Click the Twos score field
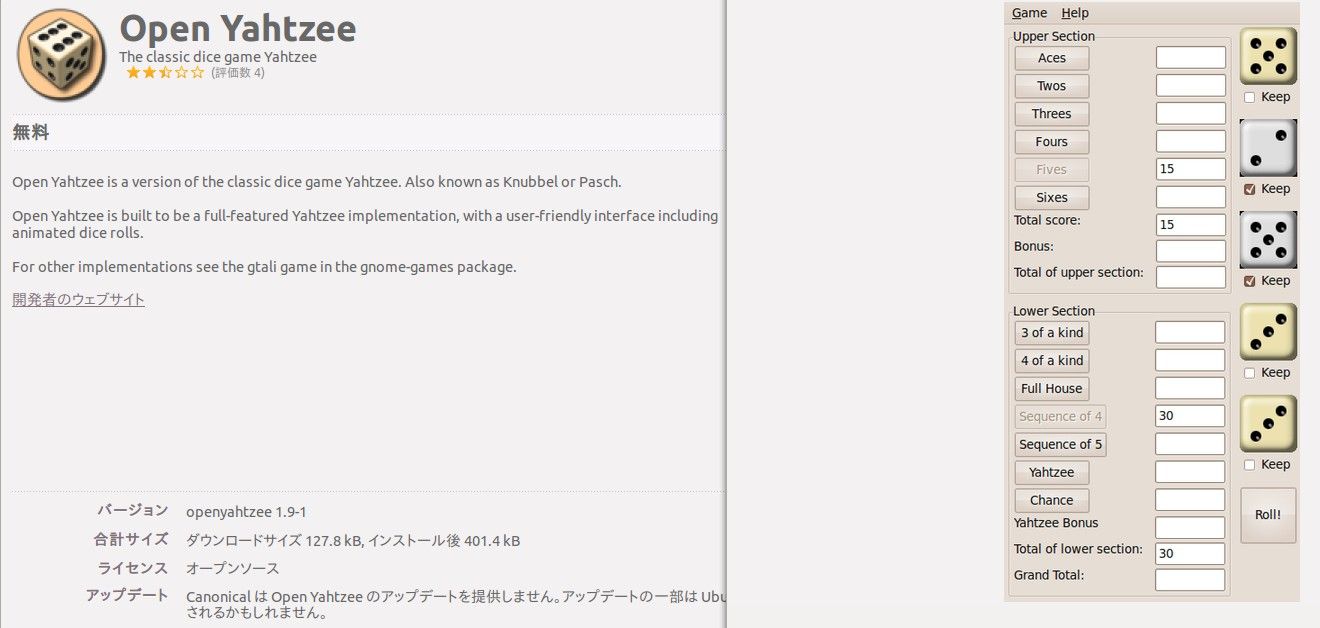Screen dimensions: 1320x628 [x=1191, y=86]
